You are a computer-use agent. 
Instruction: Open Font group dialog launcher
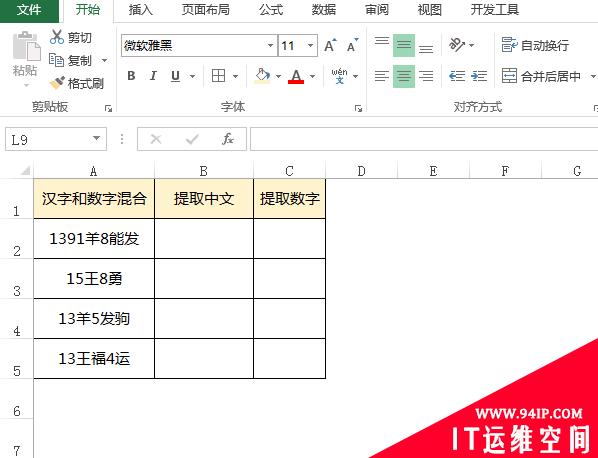[358, 109]
